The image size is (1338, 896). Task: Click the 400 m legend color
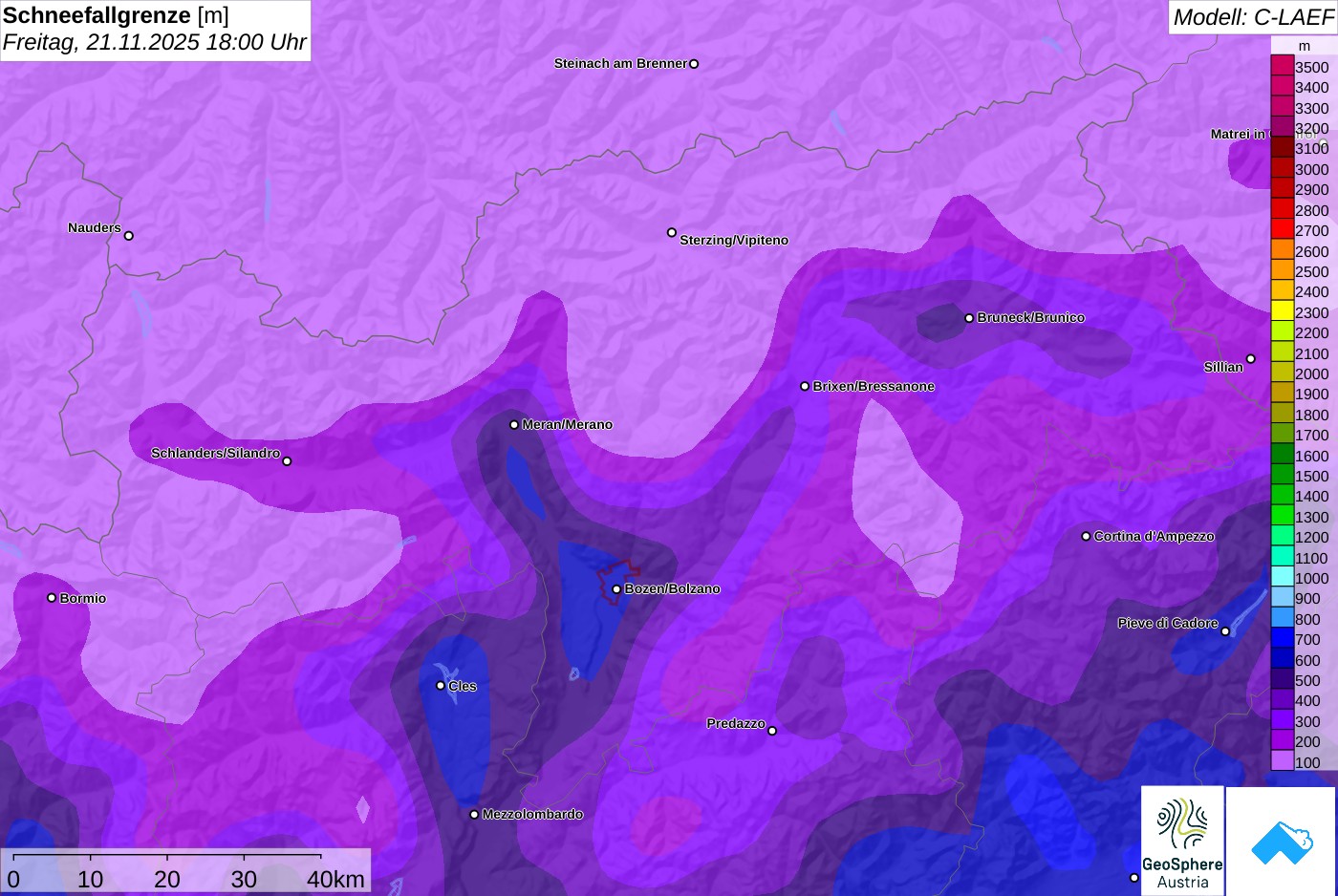[x=1282, y=700]
